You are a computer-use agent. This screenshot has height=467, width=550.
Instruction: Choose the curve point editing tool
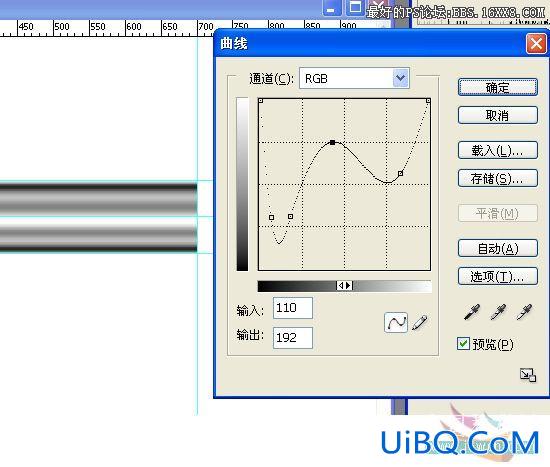click(x=396, y=322)
